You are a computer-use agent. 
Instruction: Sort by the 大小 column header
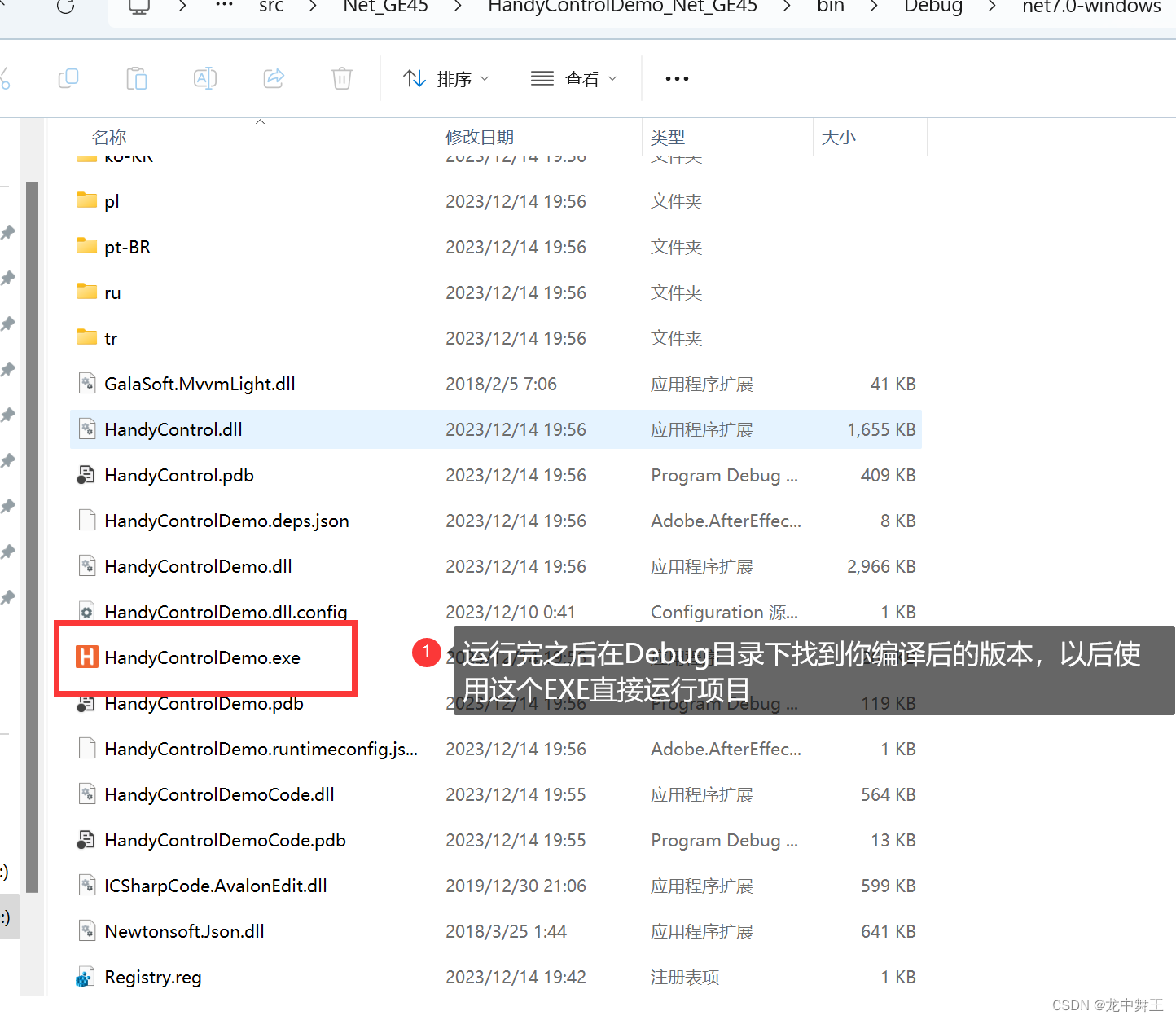839,137
